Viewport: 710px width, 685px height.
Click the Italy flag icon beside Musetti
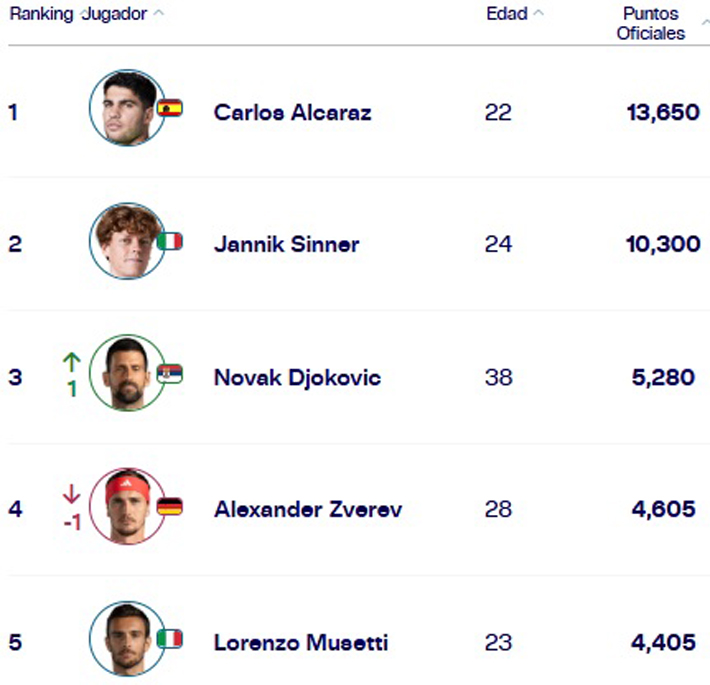tap(170, 638)
